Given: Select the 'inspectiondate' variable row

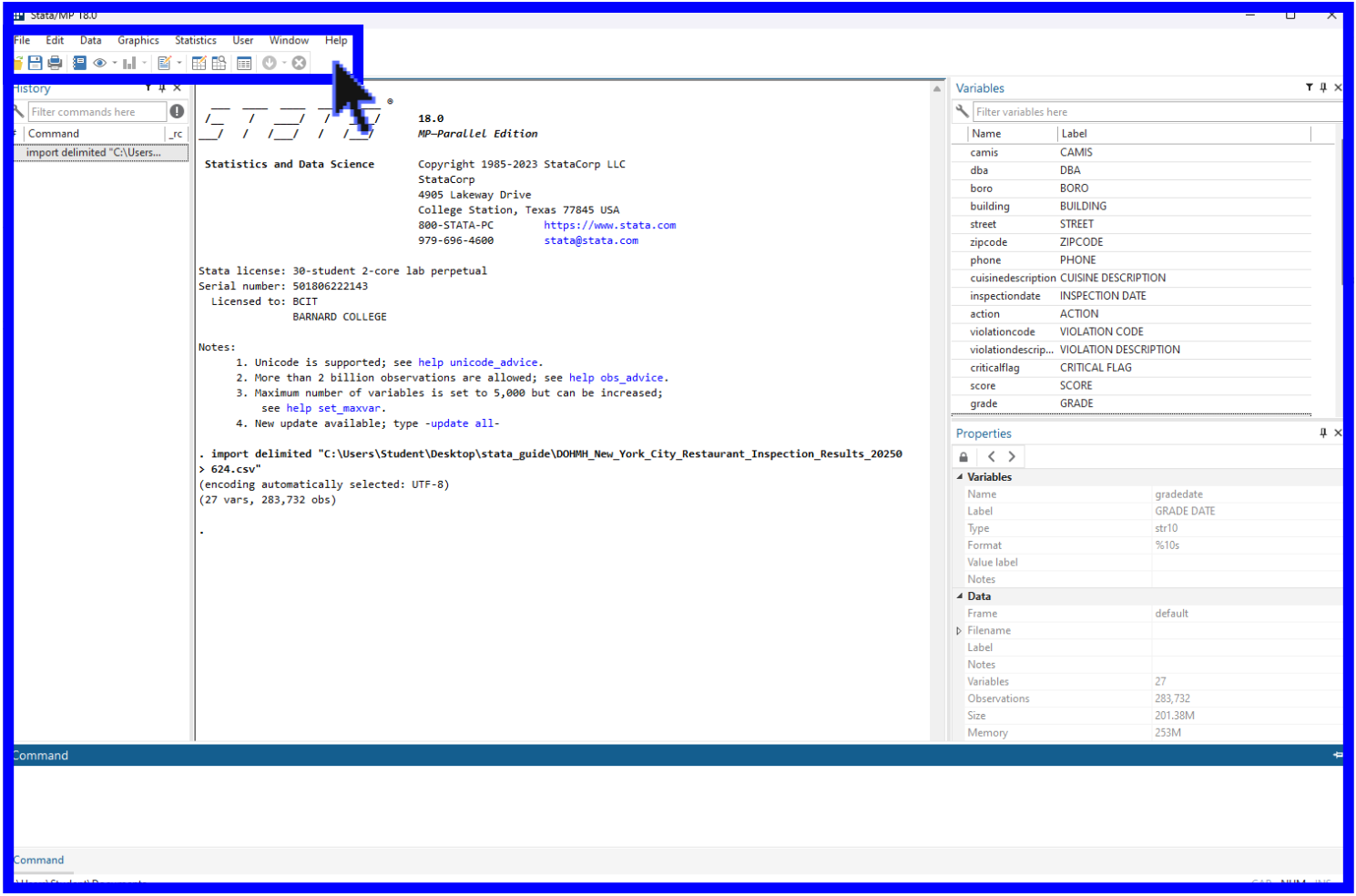Looking at the screenshot, I should coord(1132,296).
